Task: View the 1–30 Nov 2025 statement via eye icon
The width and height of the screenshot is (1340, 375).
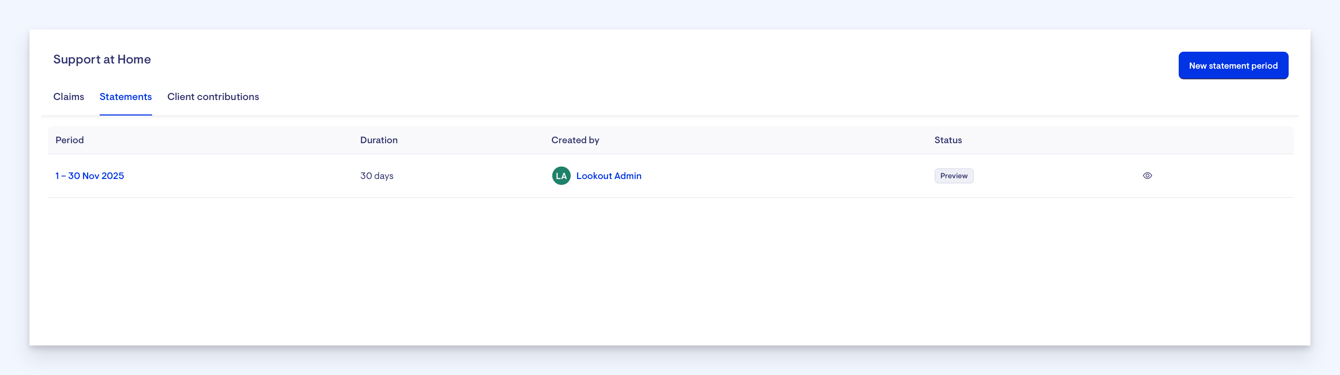Action: (x=1147, y=176)
